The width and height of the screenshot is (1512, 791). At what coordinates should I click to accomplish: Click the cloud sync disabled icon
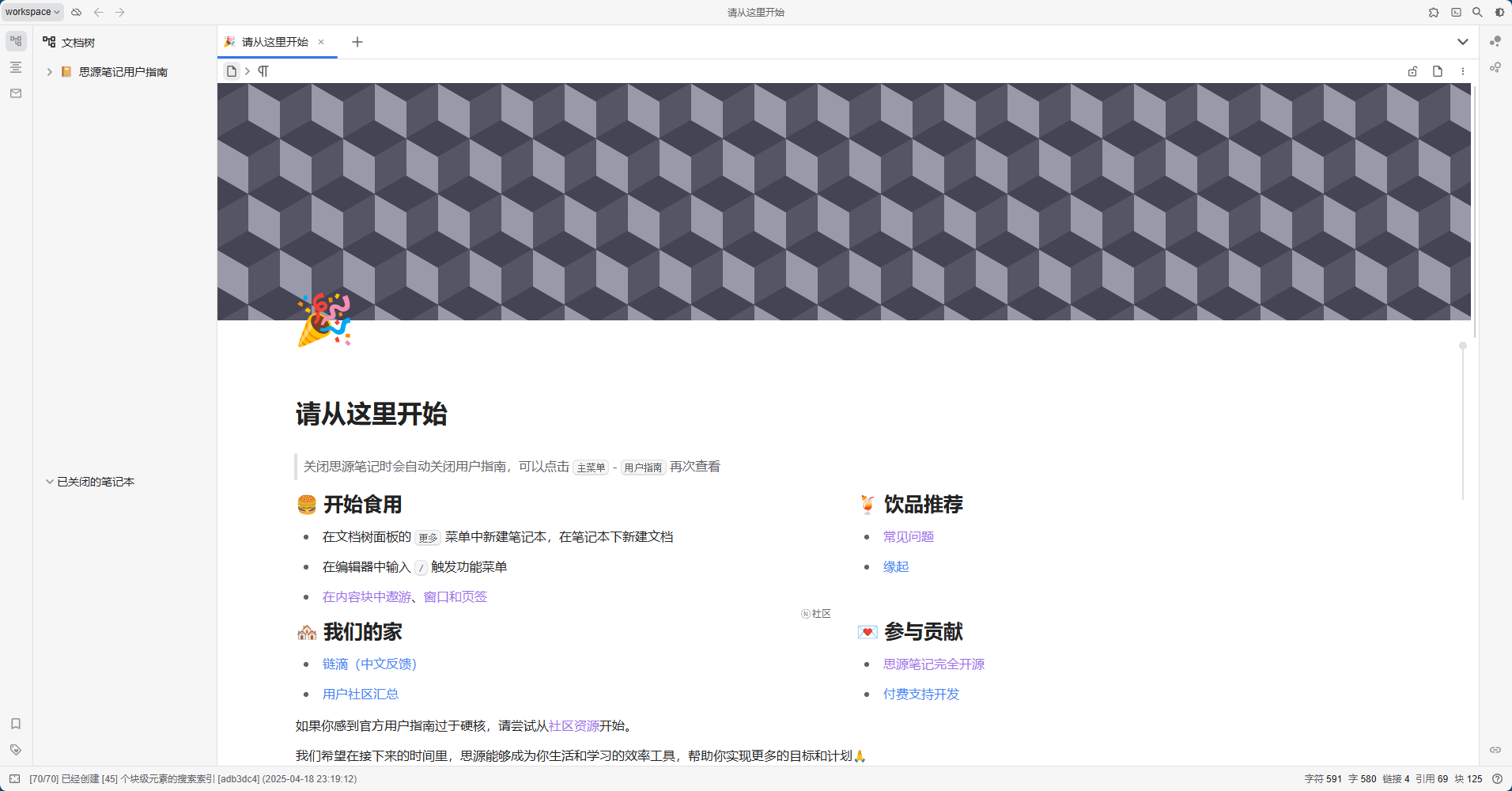click(x=77, y=12)
